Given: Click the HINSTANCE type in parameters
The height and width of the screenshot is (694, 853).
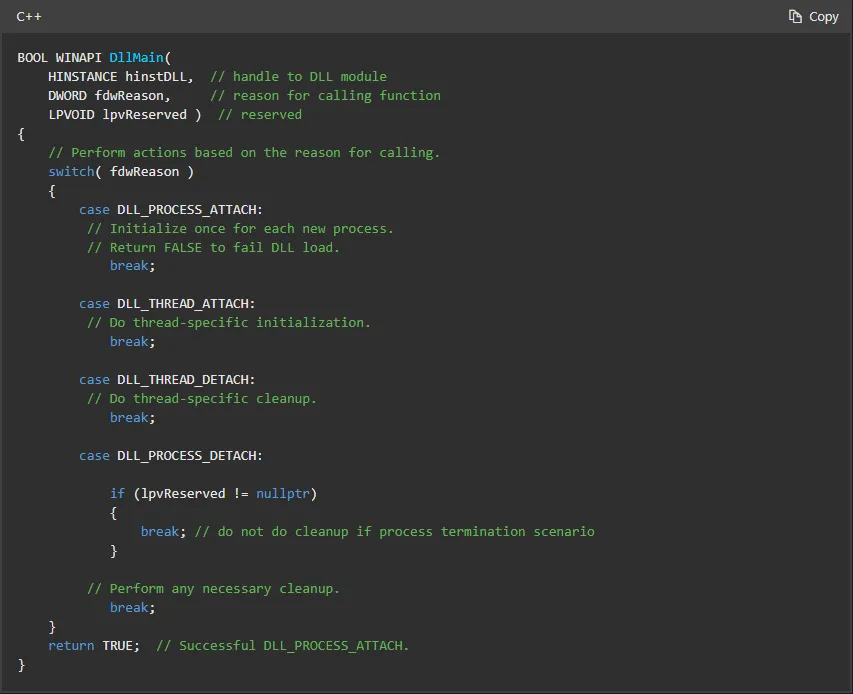Looking at the screenshot, I should click(x=82, y=76).
